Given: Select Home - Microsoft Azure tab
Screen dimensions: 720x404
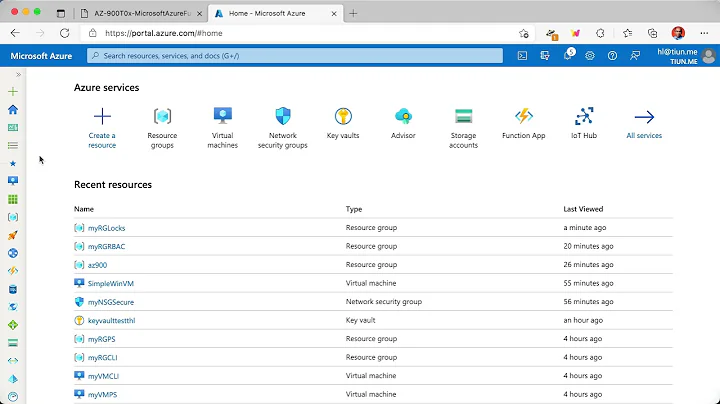Looking at the screenshot, I should click(x=276, y=13).
